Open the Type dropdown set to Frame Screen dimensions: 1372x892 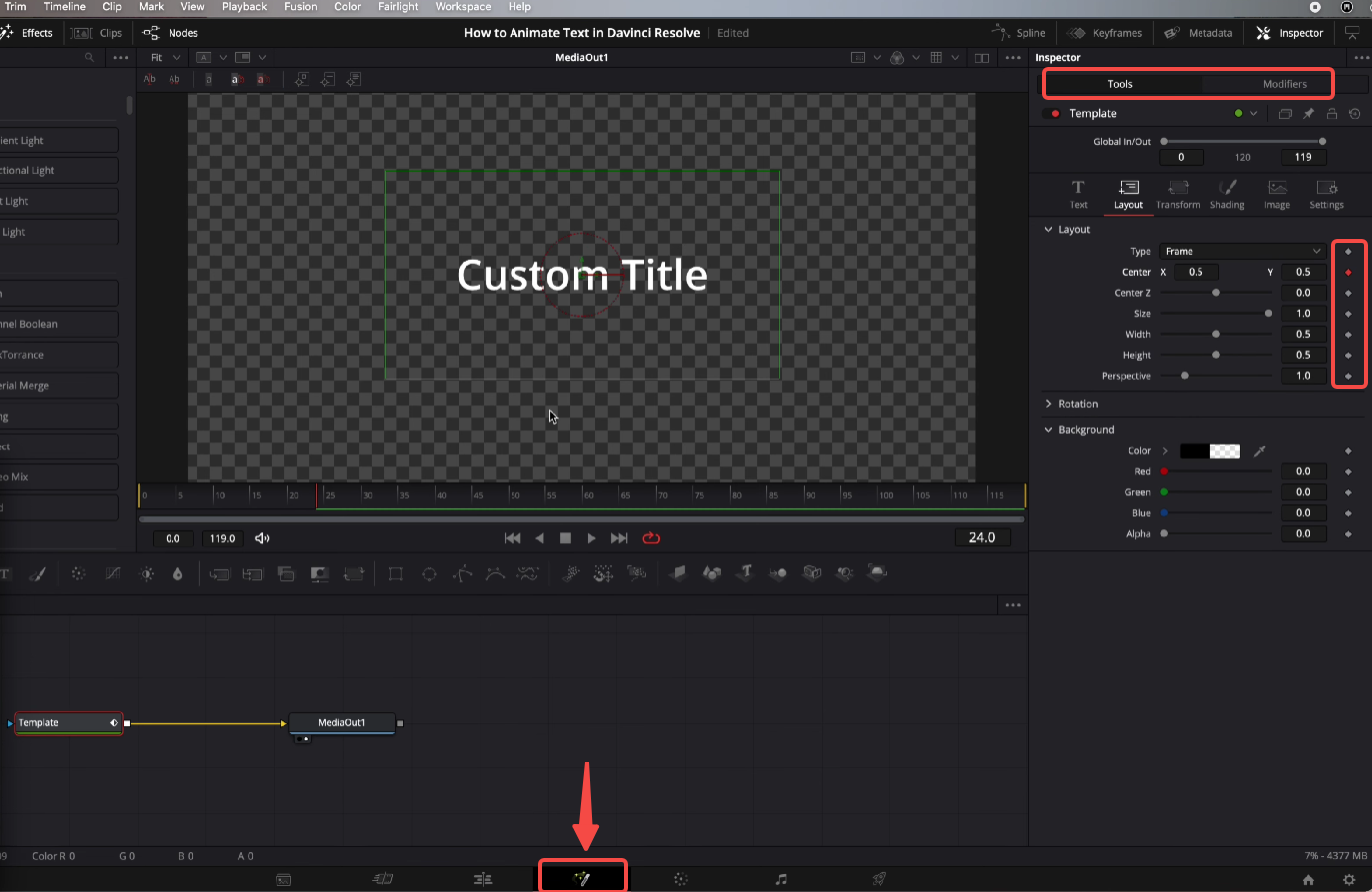coord(1241,251)
